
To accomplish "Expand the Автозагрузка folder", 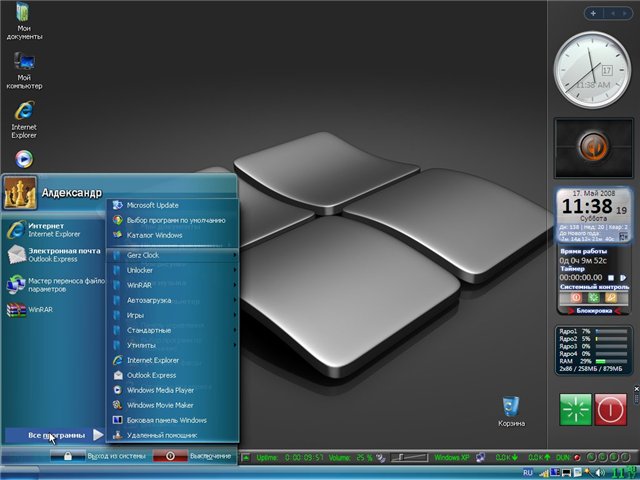I will 172,300.
